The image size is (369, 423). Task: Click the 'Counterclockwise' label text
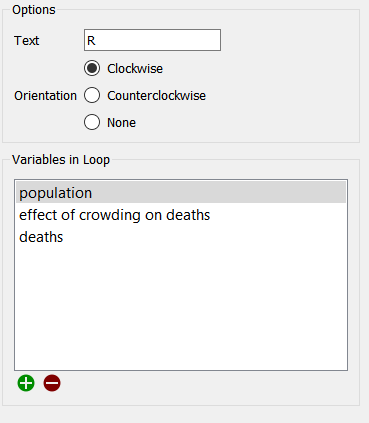click(156, 96)
